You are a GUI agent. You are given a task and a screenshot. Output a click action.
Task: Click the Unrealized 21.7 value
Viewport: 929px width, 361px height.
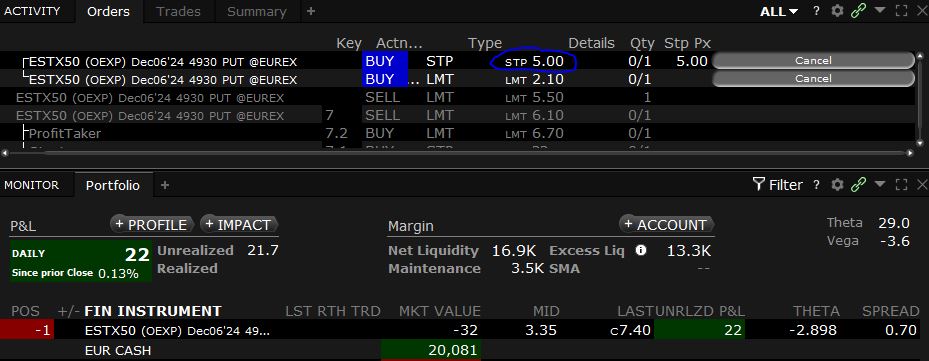(x=262, y=250)
